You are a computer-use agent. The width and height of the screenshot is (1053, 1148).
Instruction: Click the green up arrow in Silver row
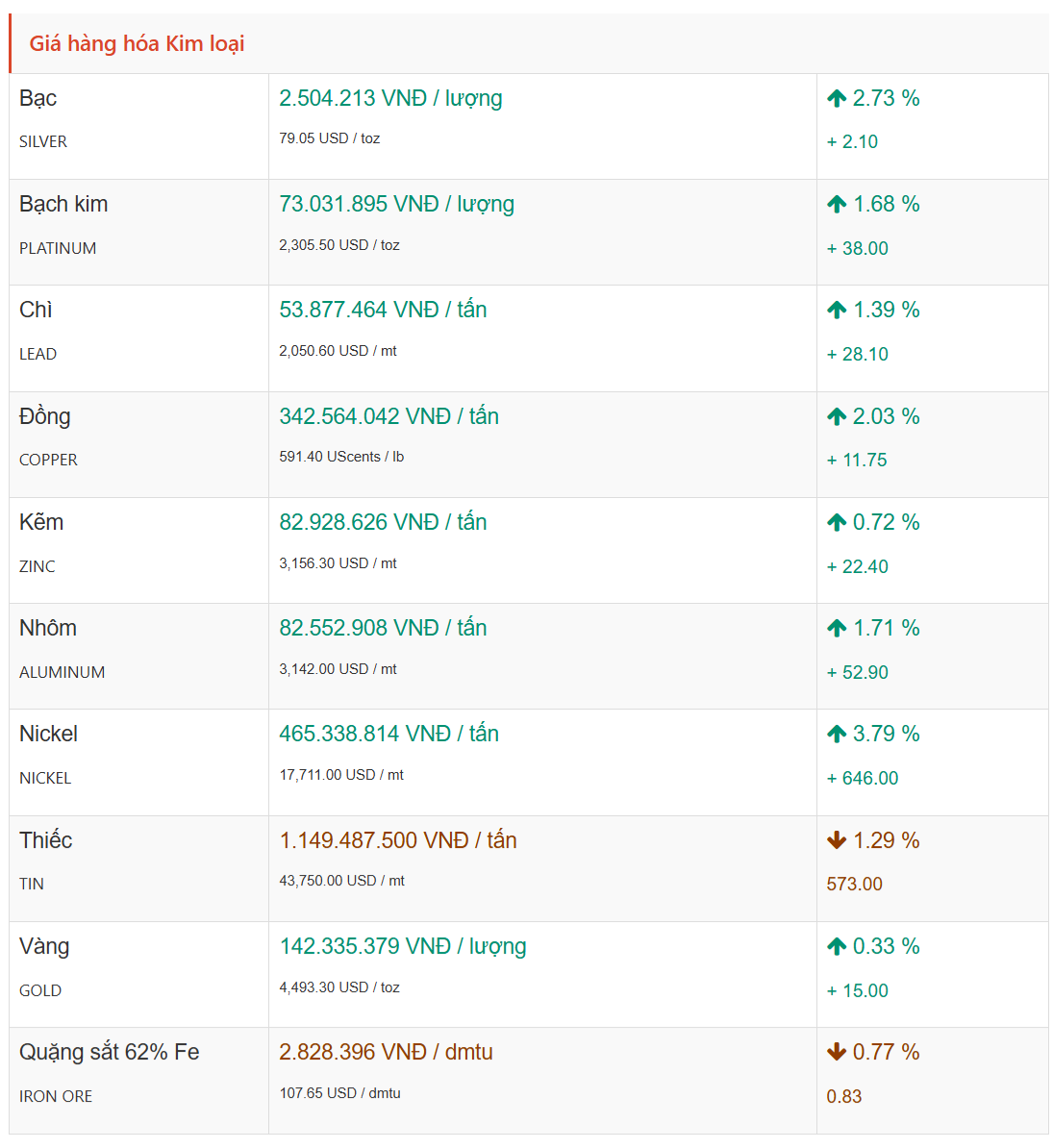[x=837, y=98]
